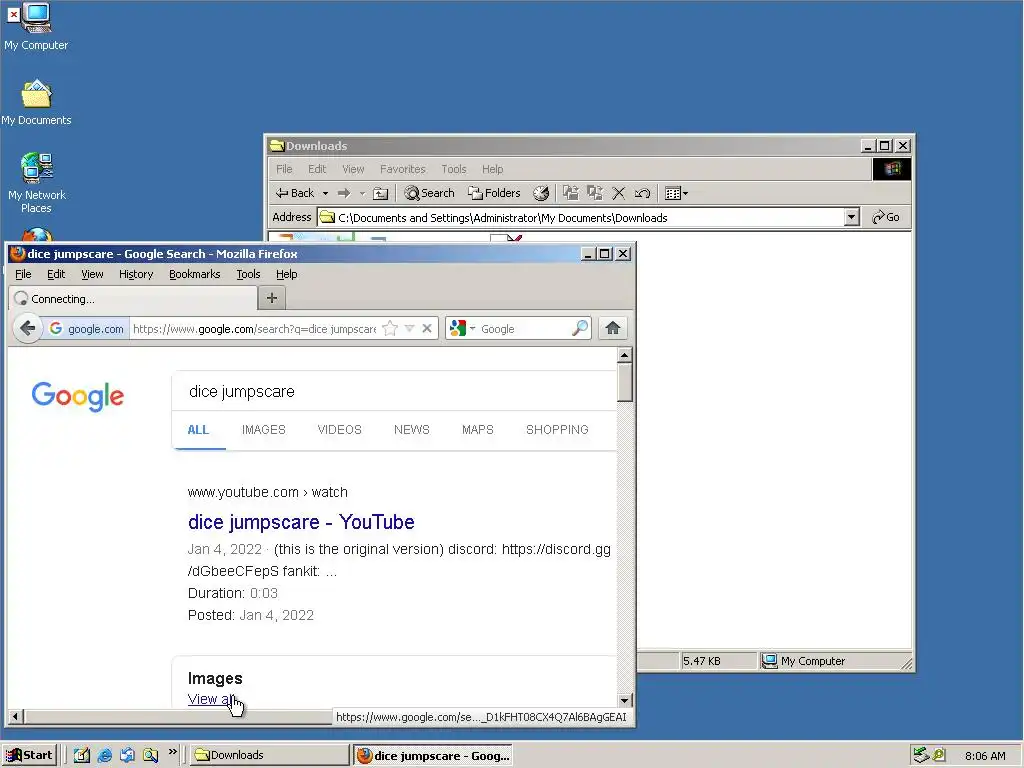Click Move To icon in Downloads toolbar
This screenshot has width=1024, height=768.
tap(571, 193)
